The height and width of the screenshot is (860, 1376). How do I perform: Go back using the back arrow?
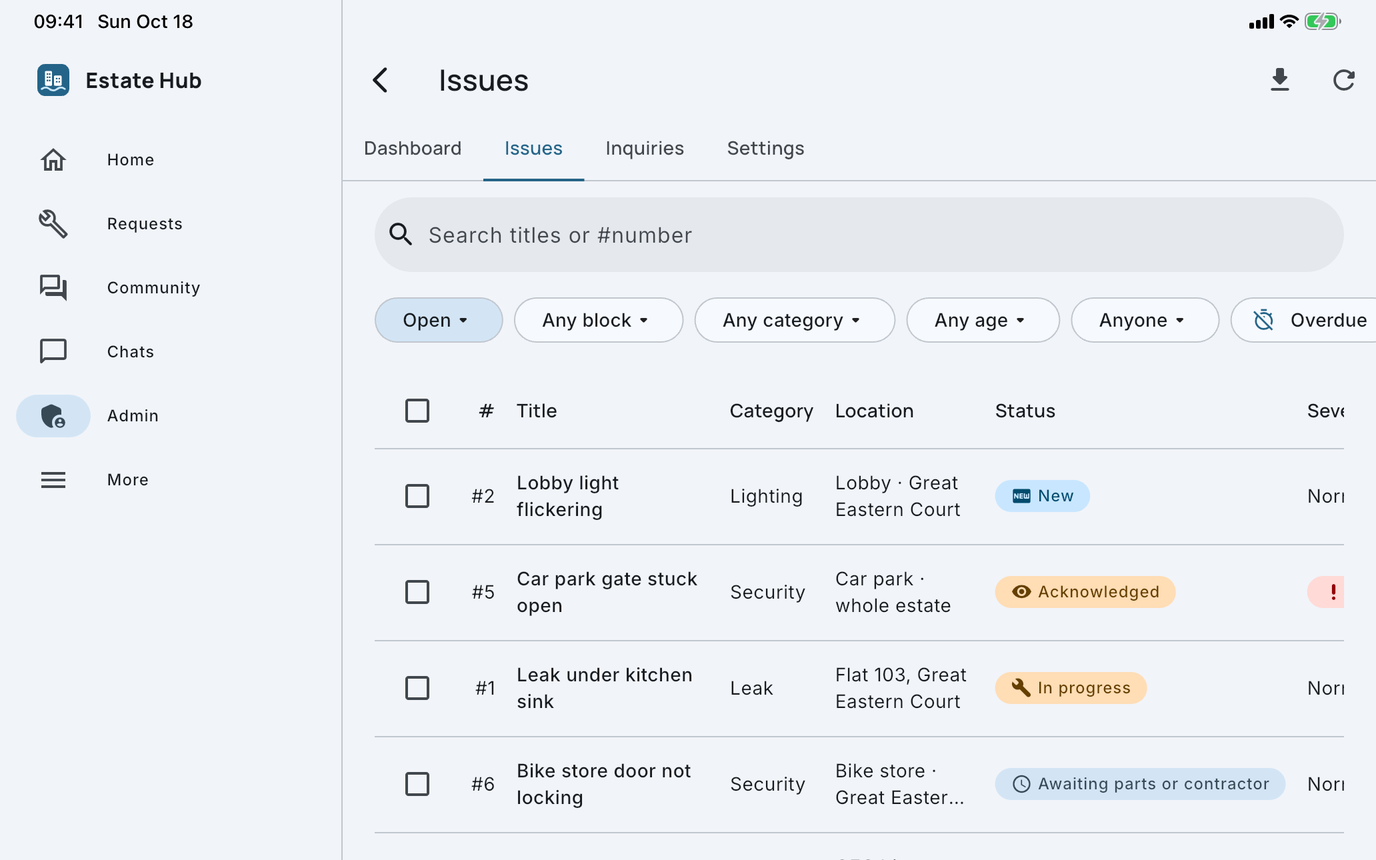(x=380, y=80)
